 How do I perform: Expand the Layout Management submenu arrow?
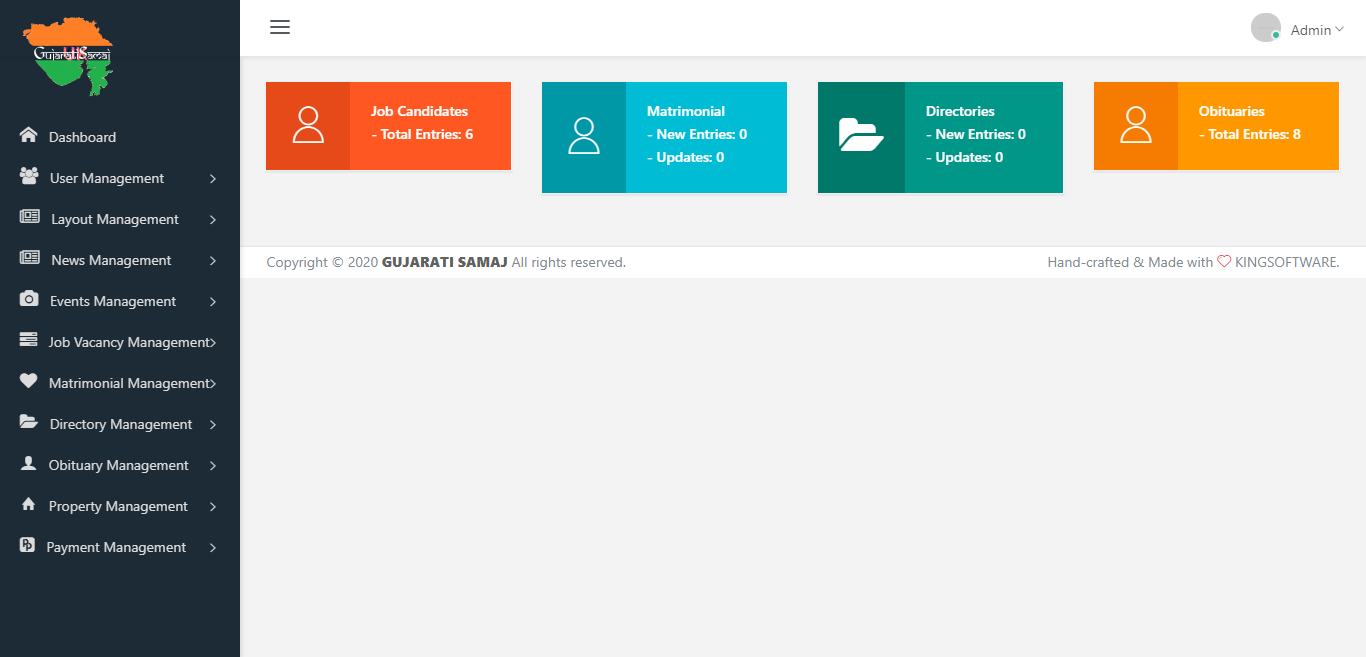(213, 220)
